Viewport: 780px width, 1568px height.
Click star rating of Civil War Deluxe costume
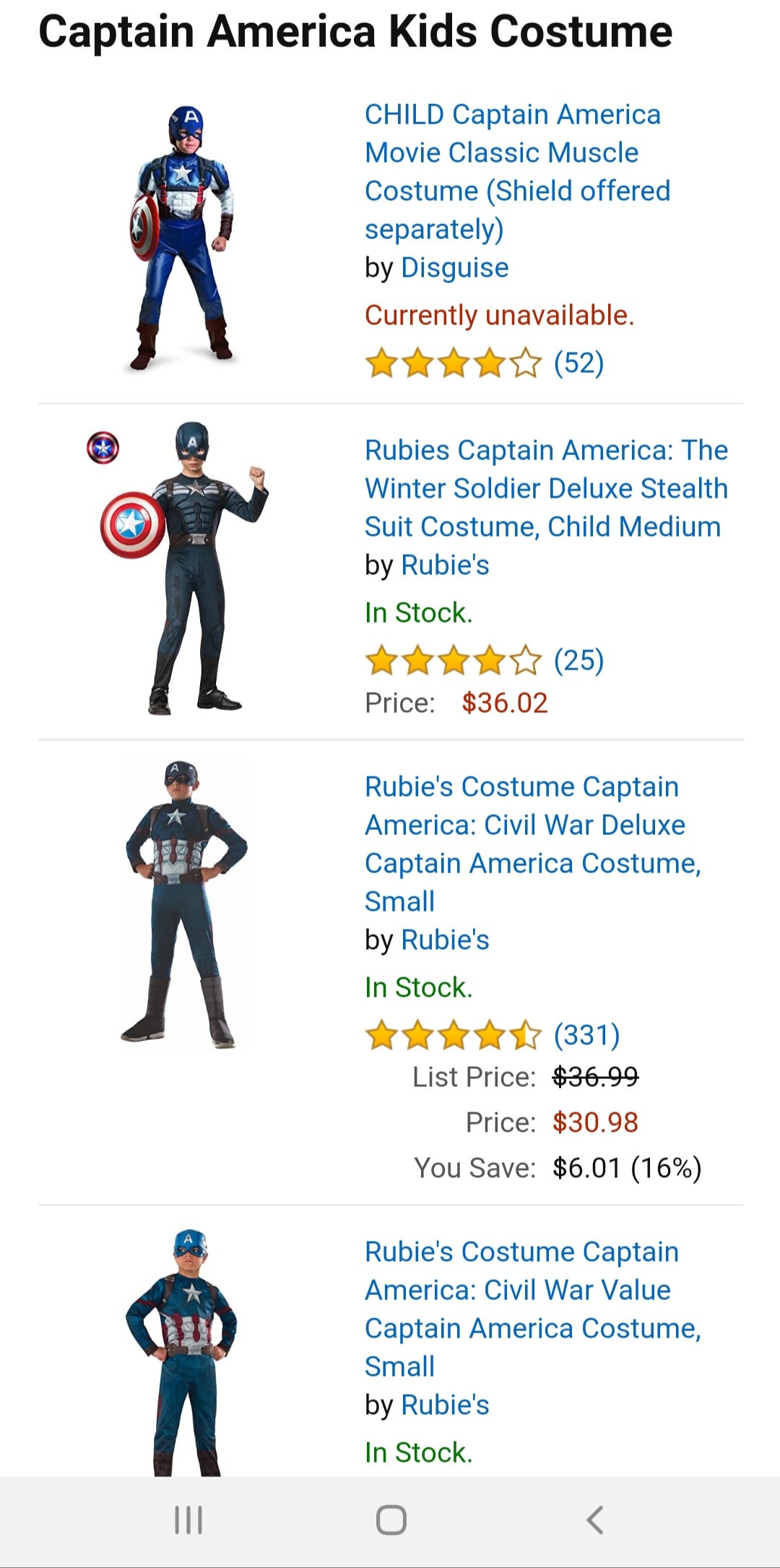(453, 1035)
